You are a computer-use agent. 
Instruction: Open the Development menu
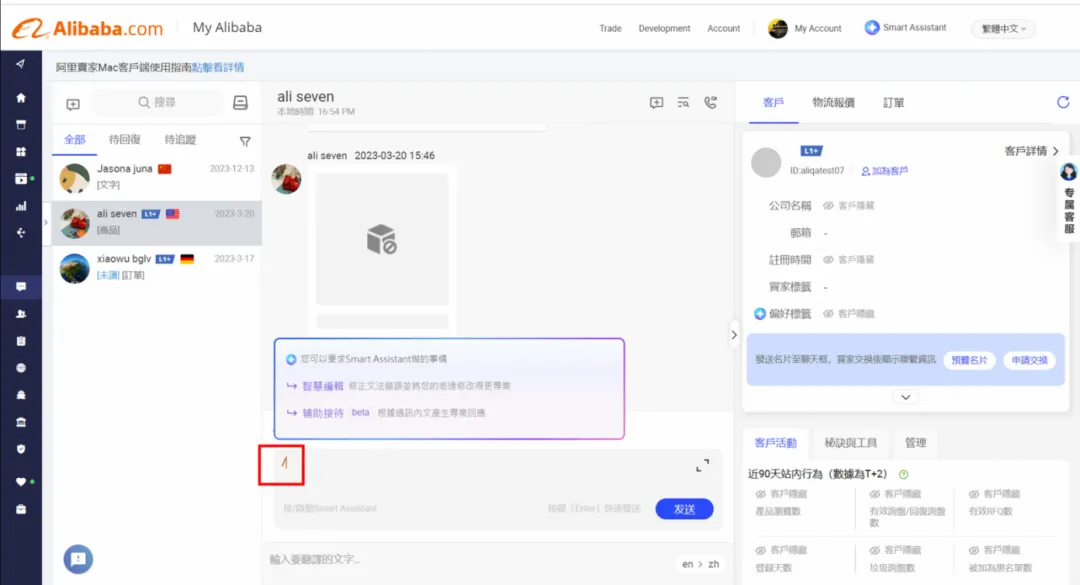(664, 28)
